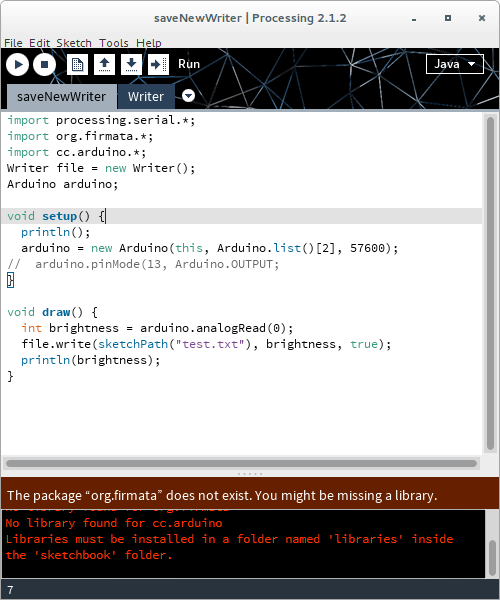Maximize the Processing window
500x600 pixels.
pos(448,18)
